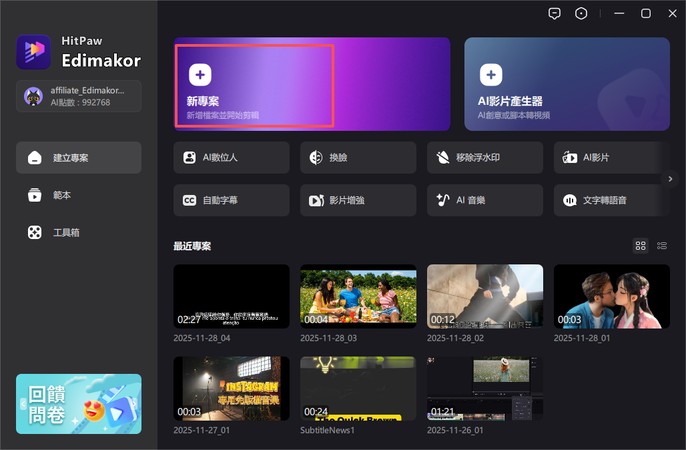Switch recent projects to list view
Screen dimensions: 686x450
[662, 246]
